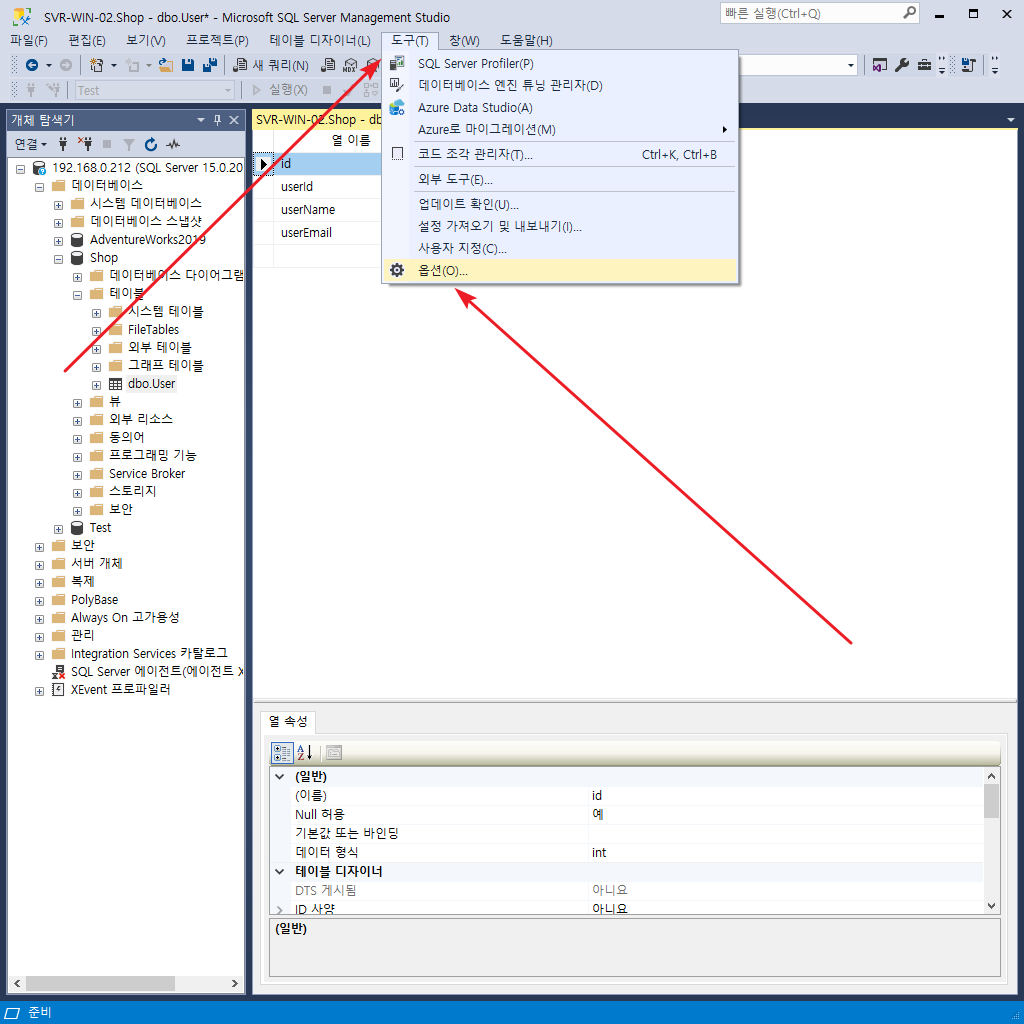Click the Filter funnel icon in Object Explorer
The height and width of the screenshot is (1024, 1024).
tap(129, 144)
